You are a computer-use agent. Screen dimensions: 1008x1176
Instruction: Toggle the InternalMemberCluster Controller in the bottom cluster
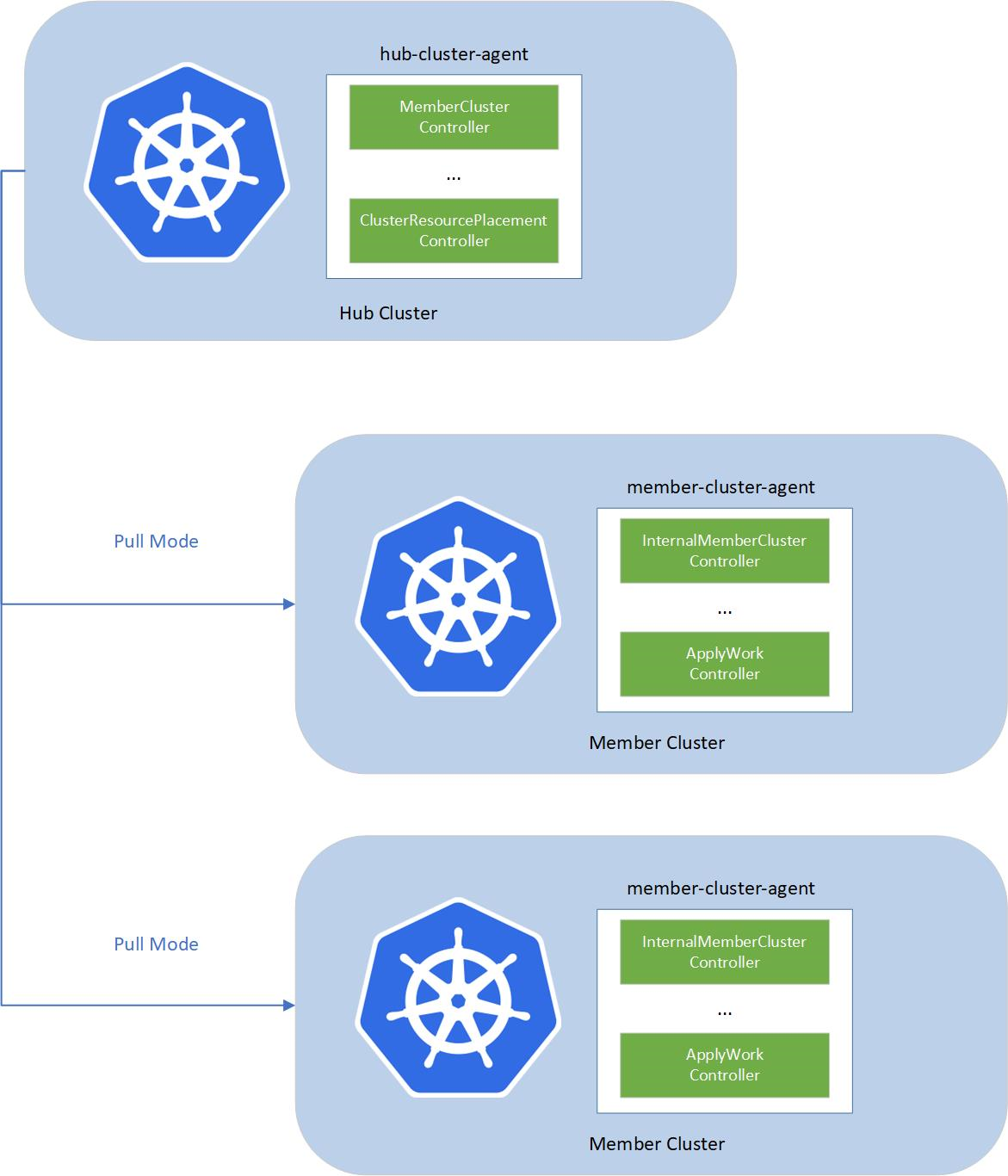click(x=724, y=951)
